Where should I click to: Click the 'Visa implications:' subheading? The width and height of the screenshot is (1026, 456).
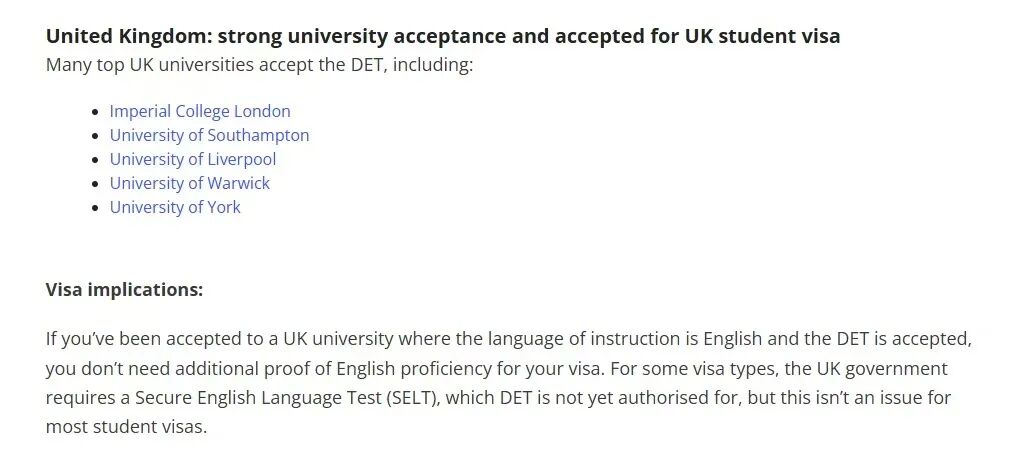click(124, 290)
